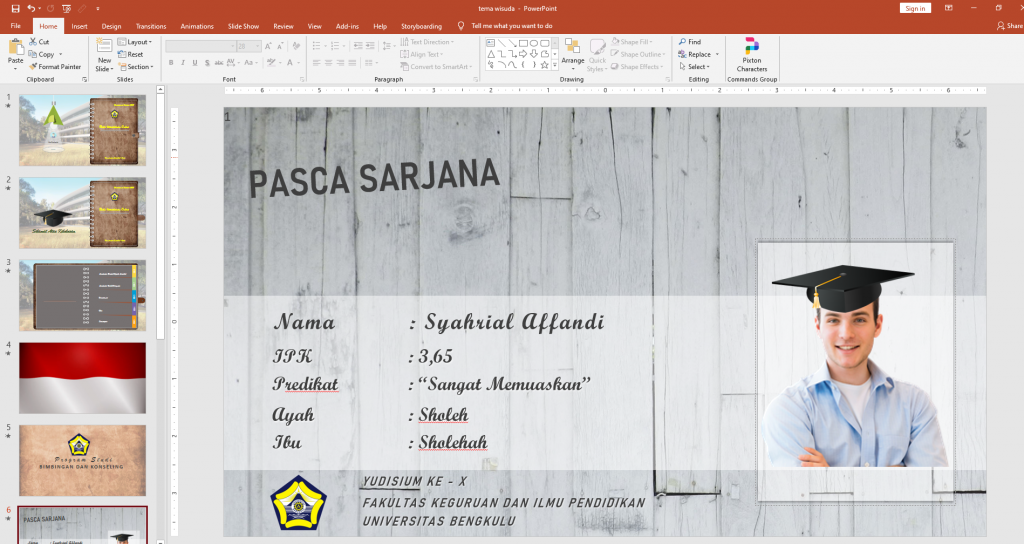
Task: Center the text alignment
Action: (x=328, y=63)
